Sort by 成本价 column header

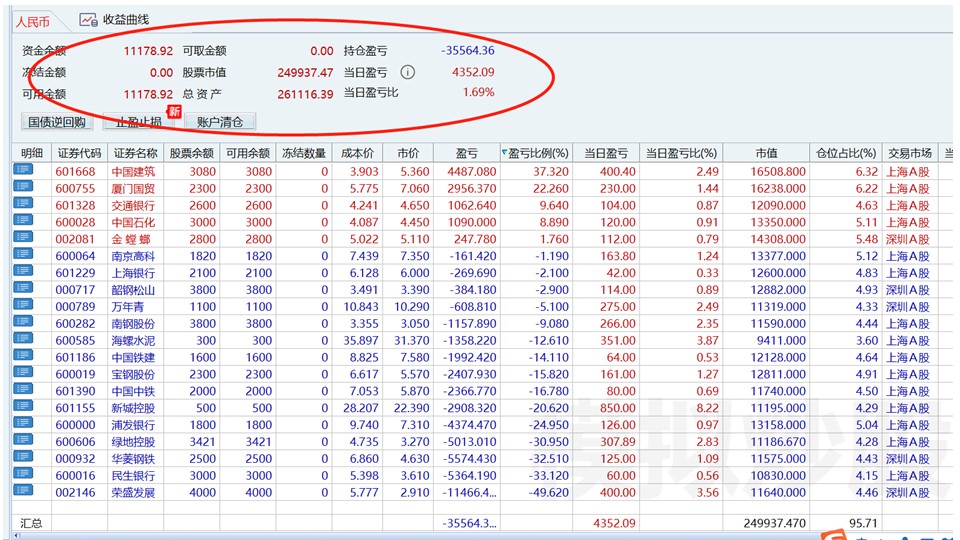(357, 153)
